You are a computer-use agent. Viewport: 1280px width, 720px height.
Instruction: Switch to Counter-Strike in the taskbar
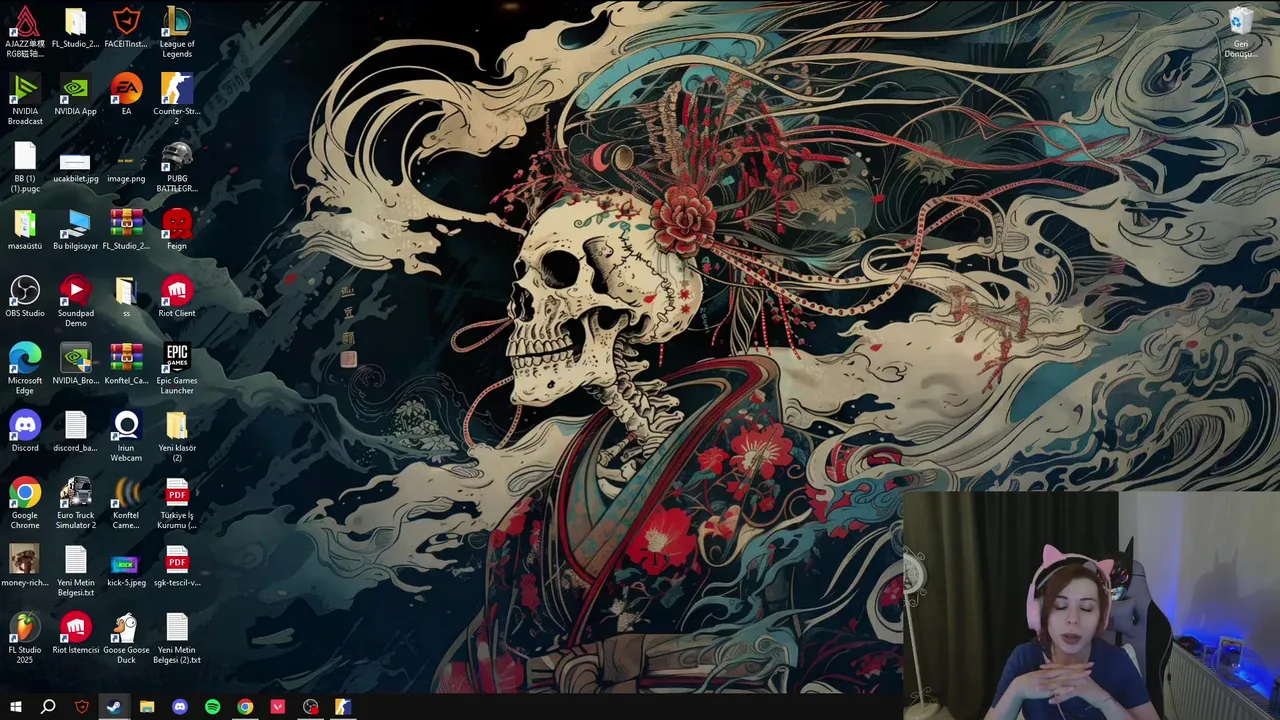(343, 707)
